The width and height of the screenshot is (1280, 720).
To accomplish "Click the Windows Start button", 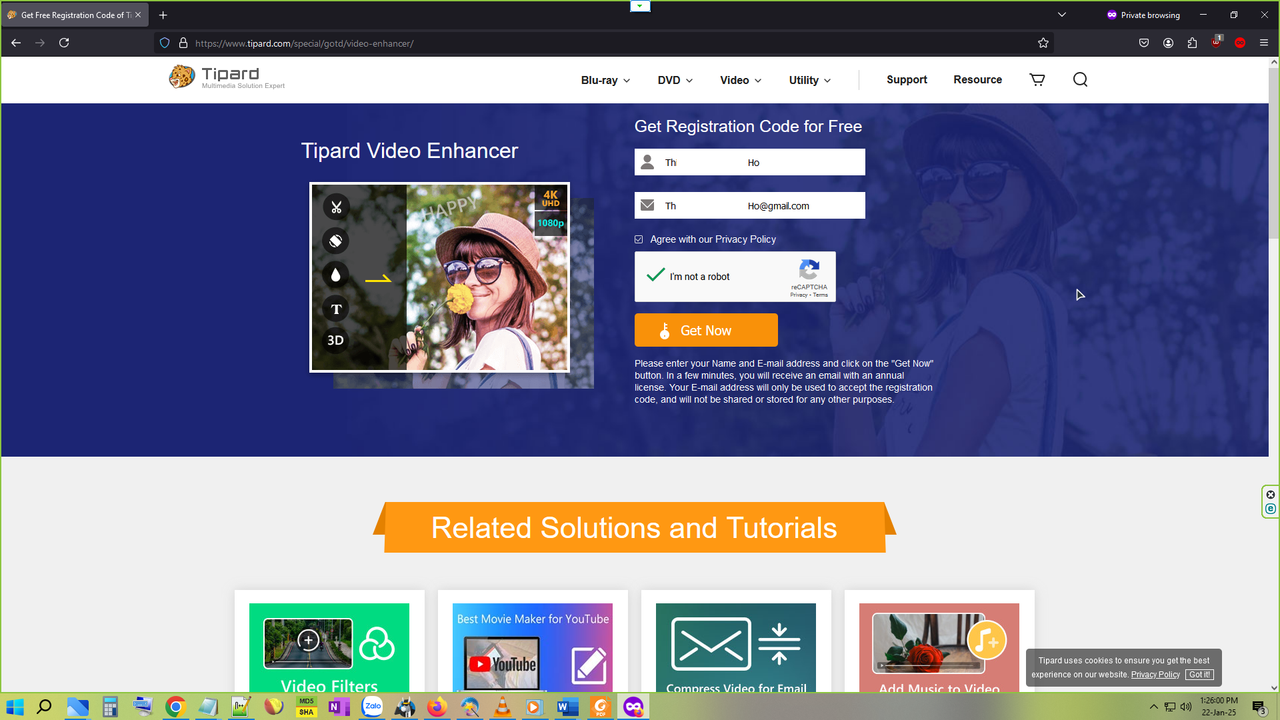I will [14, 707].
